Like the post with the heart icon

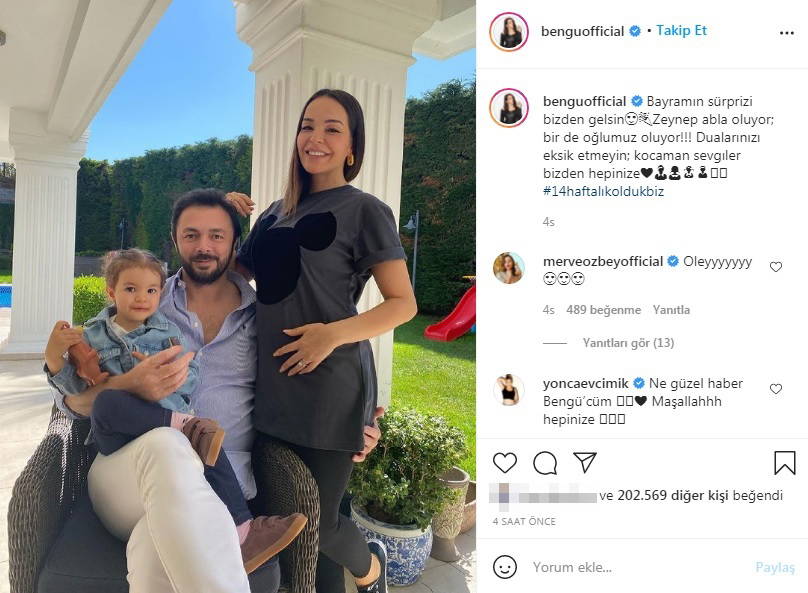pyautogui.click(x=504, y=463)
